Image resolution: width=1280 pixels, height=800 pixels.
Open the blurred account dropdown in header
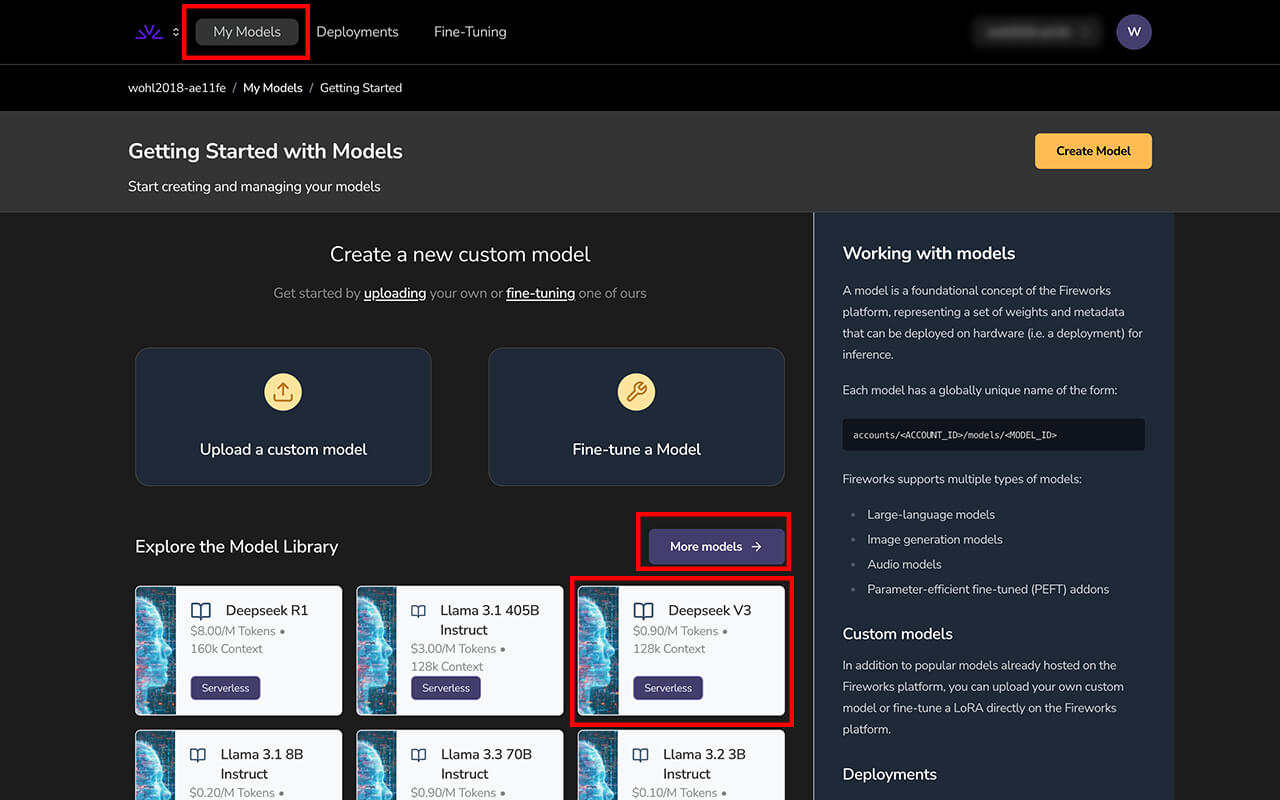pos(1036,32)
